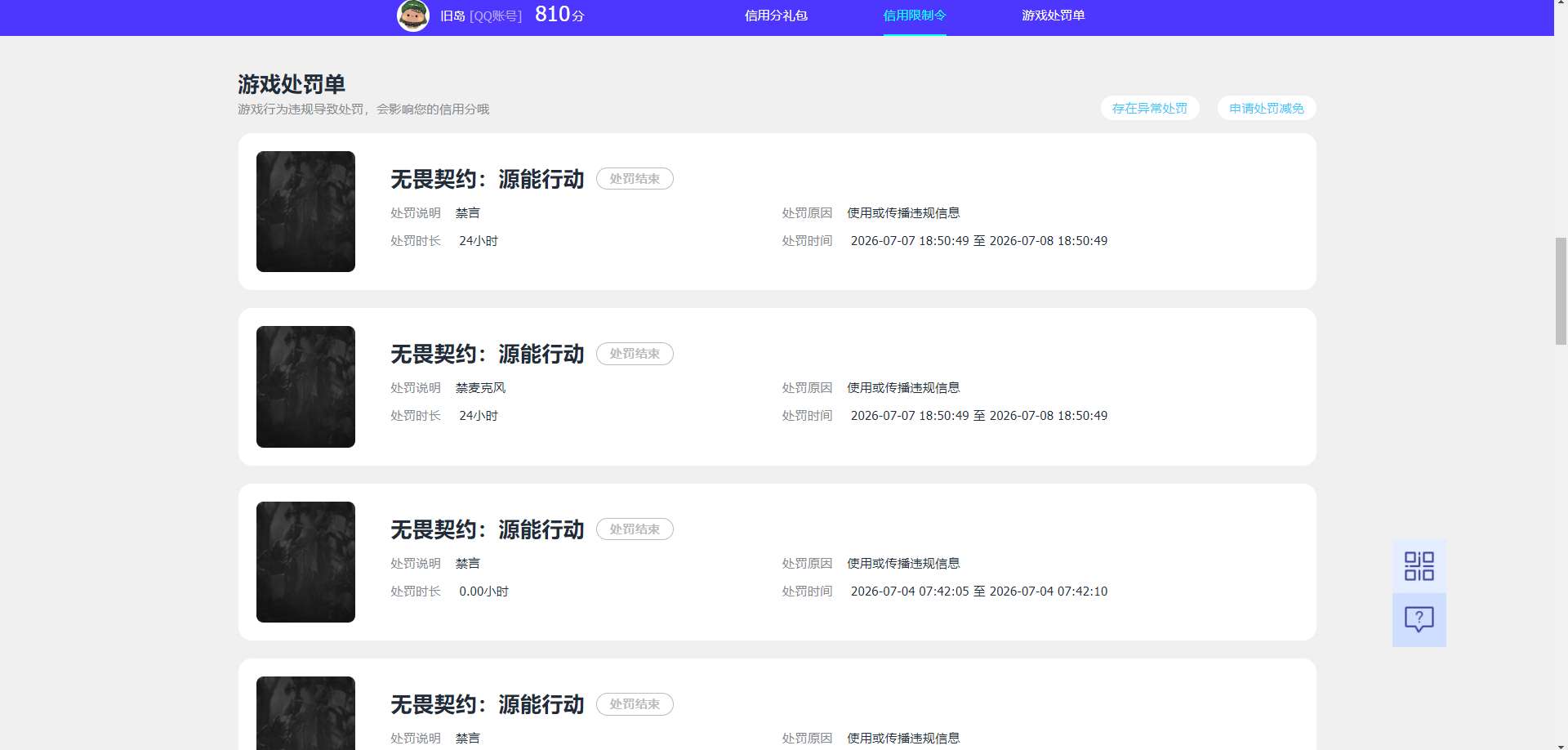1568x750 pixels.
Task: Click time range 2026-07-07 18:50:49 in first card
Action: pos(979,241)
